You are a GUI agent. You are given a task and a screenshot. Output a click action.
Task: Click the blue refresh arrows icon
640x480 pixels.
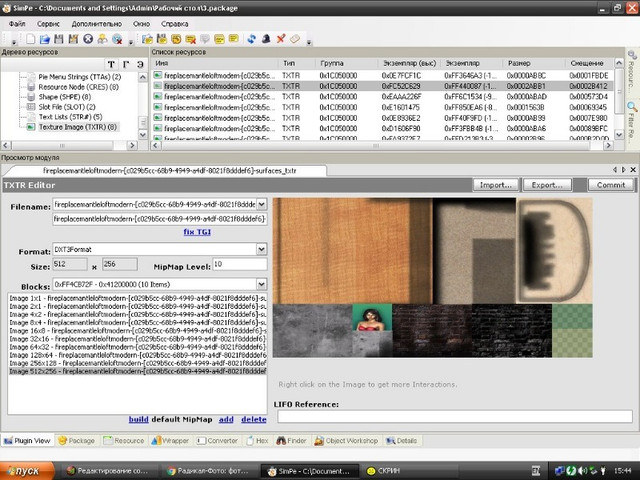point(252,39)
